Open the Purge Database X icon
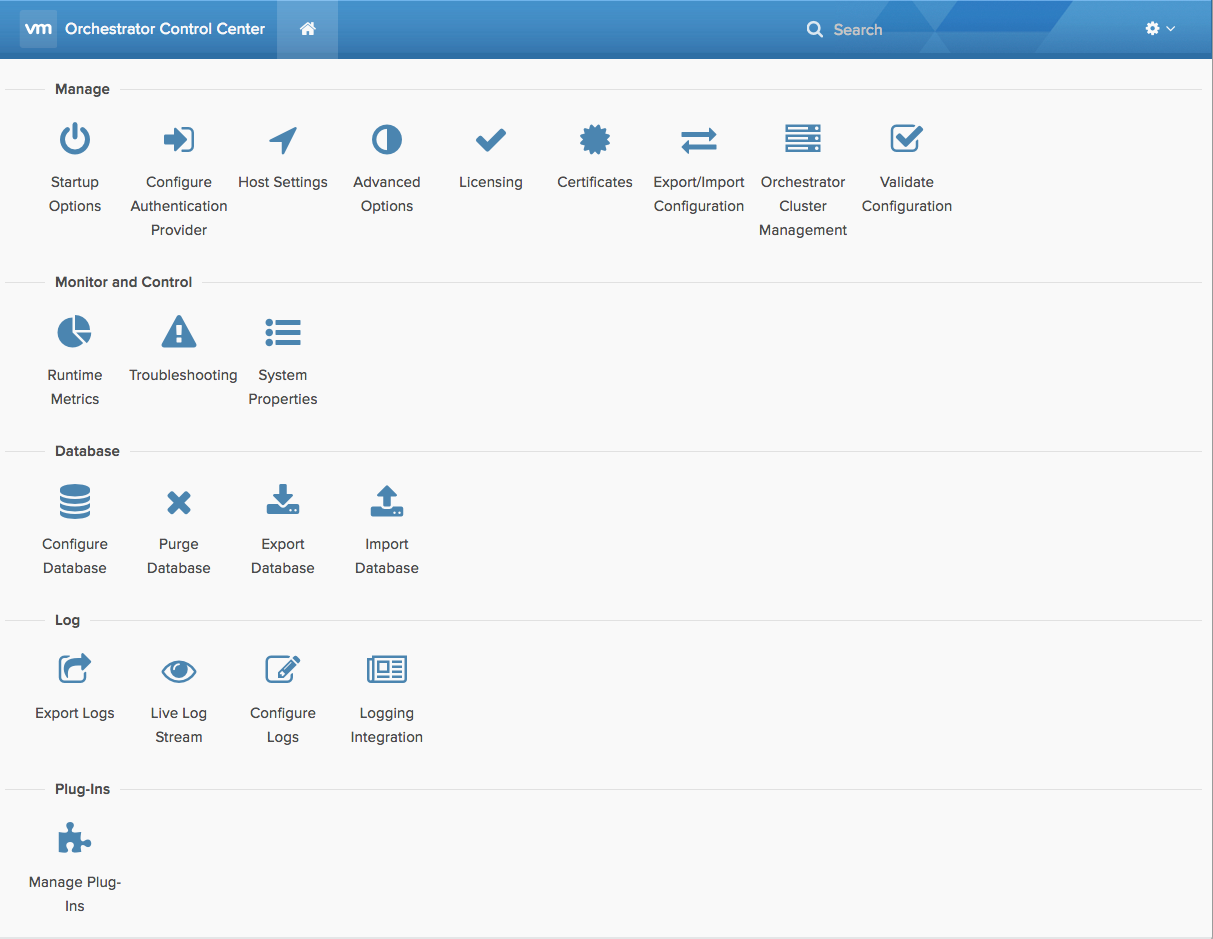Screen dimensions: 1213x939 179,501
